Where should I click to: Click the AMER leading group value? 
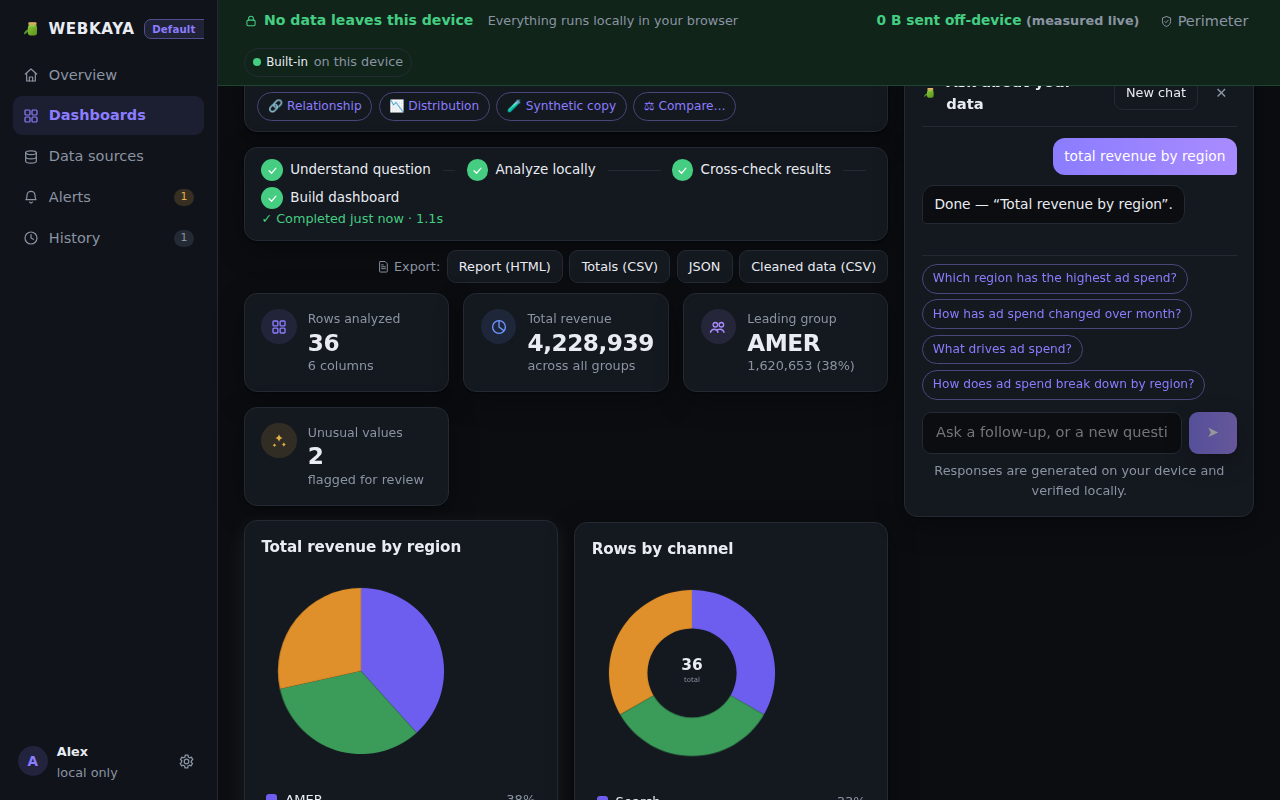[784, 343]
